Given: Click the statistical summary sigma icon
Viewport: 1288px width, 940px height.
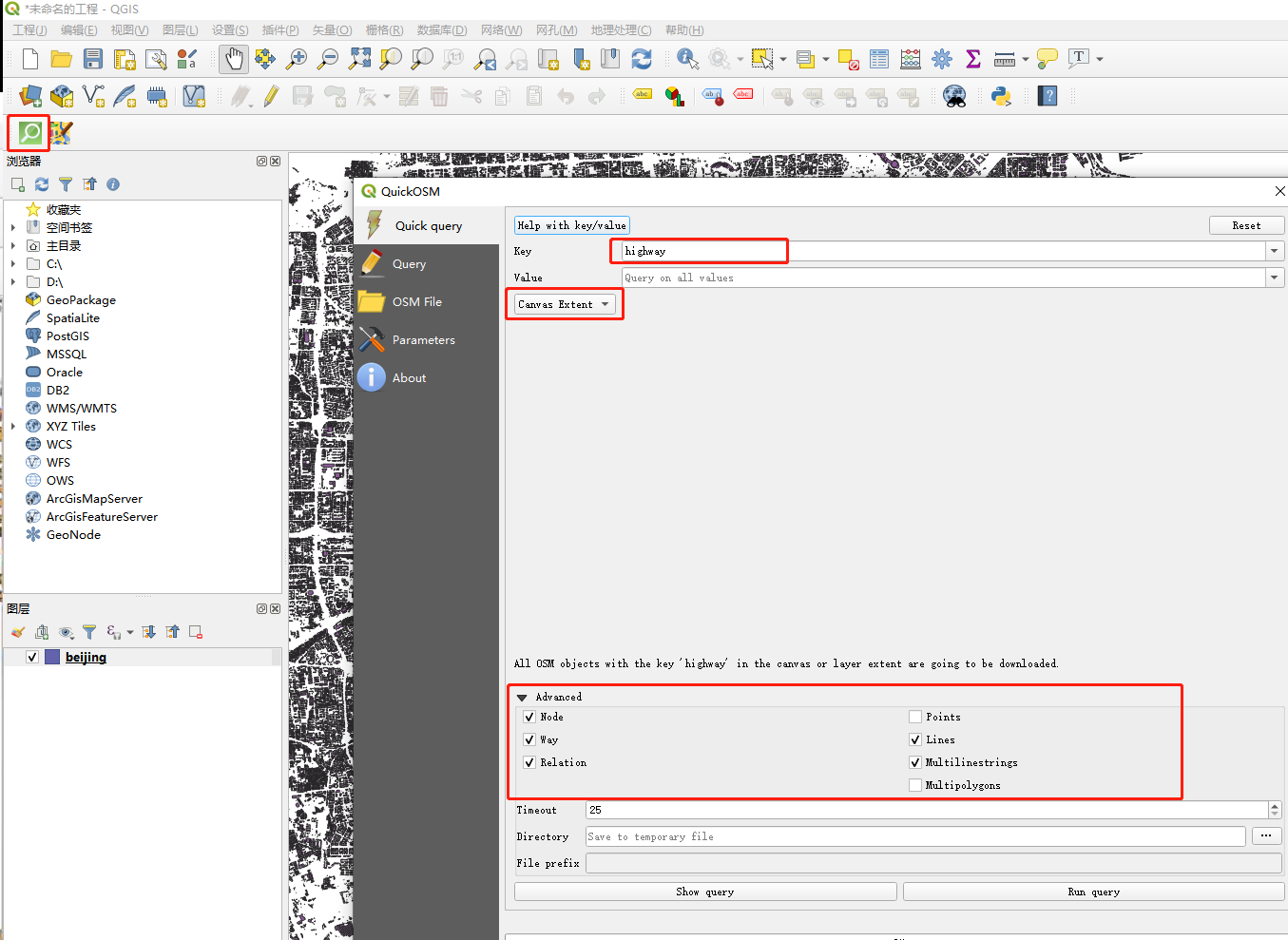Looking at the screenshot, I should 973,59.
